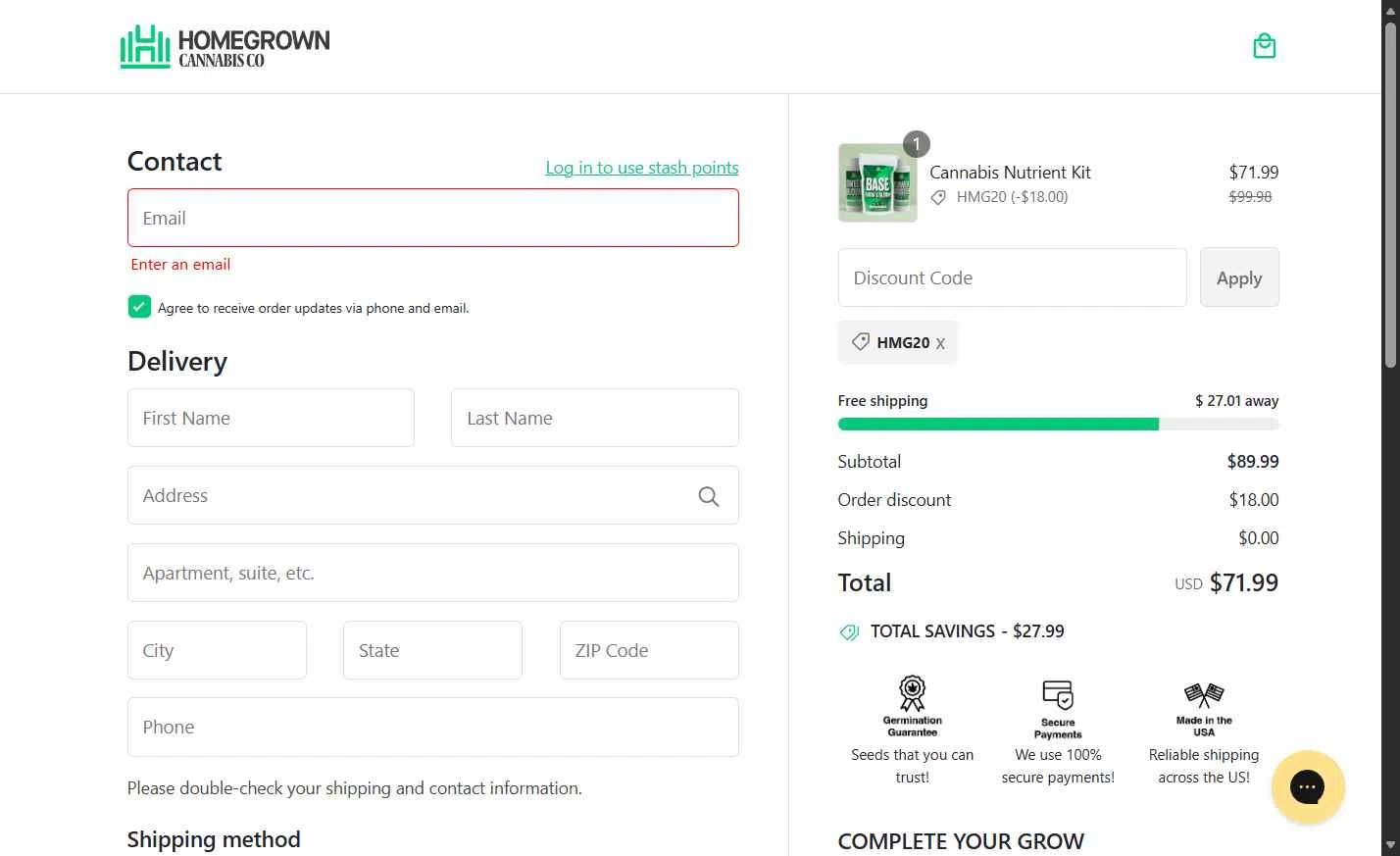Click the Homegrown Cannabis Co logo
1400x856 pixels.
tap(225, 47)
